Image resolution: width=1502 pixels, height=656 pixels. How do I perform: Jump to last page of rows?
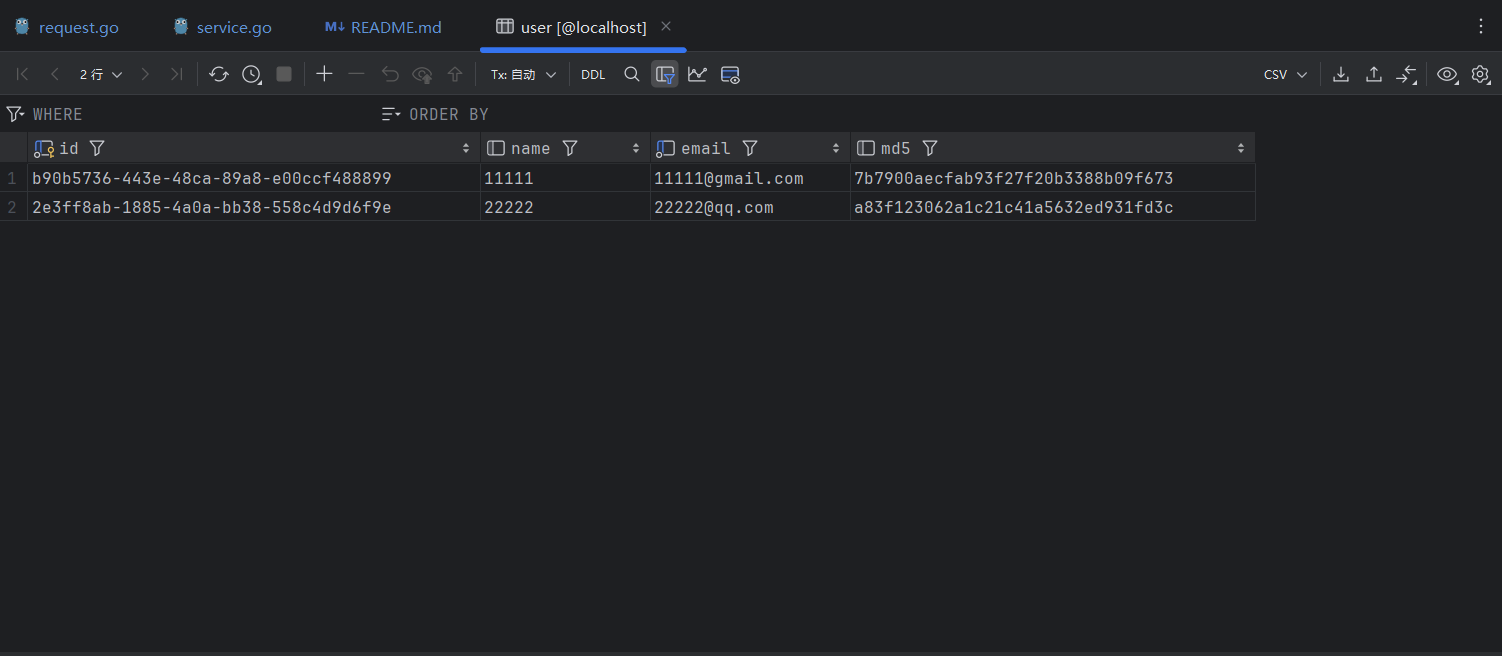pyautogui.click(x=176, y=74)
